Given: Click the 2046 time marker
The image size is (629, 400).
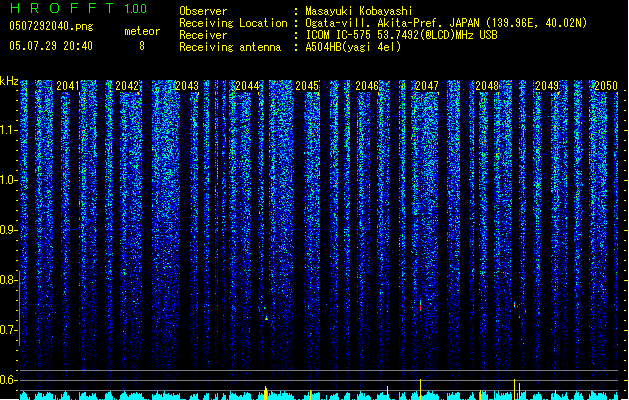Looking at the screenshot, I should (367, 86).
